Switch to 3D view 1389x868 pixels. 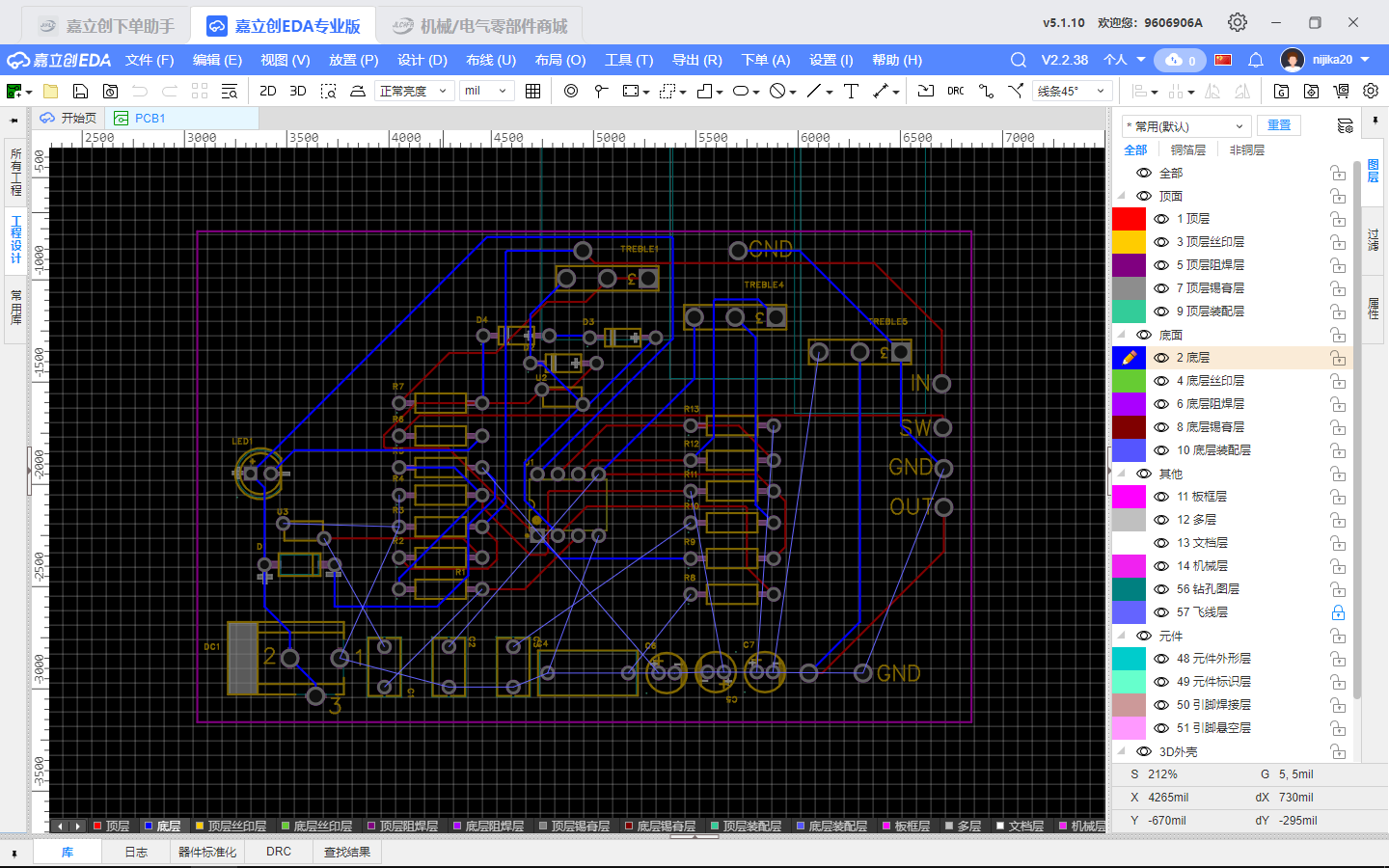coord(298,91)
